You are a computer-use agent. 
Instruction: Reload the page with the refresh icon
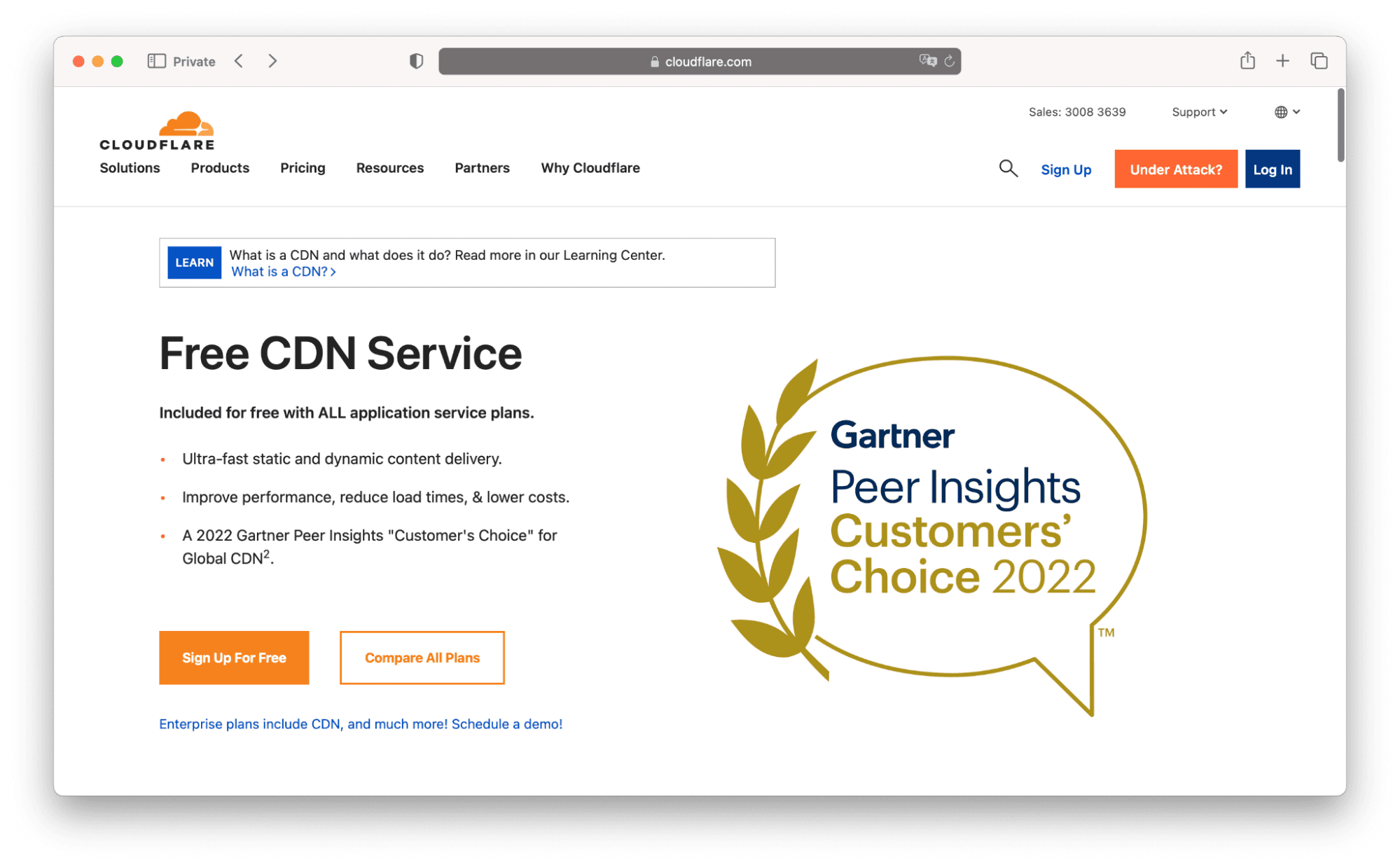pos(949,61)
